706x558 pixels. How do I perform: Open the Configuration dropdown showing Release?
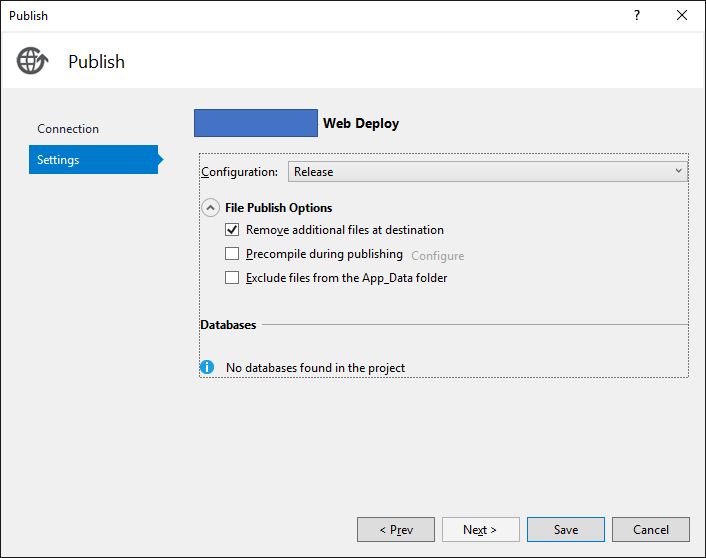(x=488, y=172)
